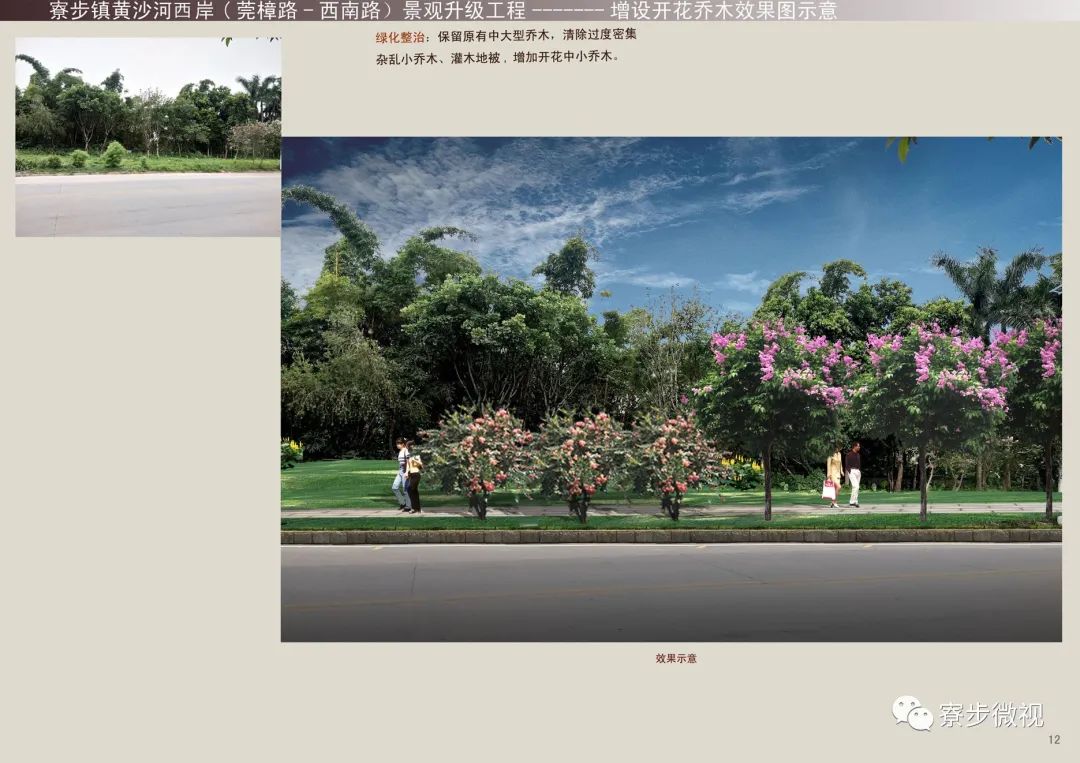The image size is (1080, 763).
Task: Click the text '保留原有中大型乔木，清除过度密集'
Action: (x=537, y=35)
